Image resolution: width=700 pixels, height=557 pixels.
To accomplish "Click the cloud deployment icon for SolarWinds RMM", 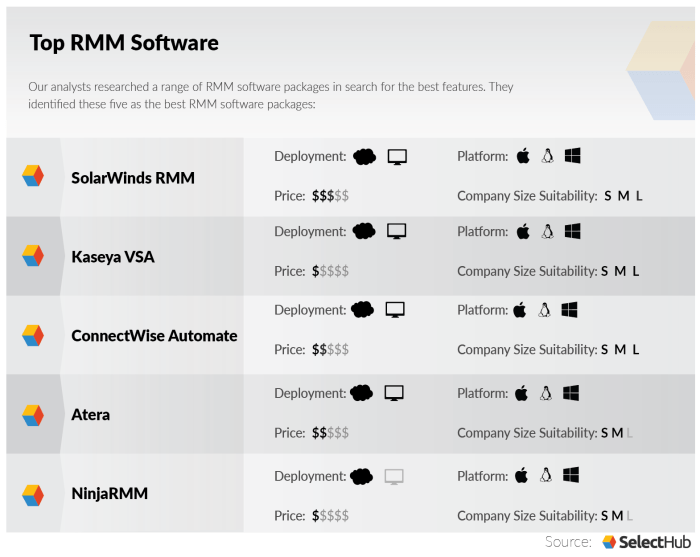I will (365, 157).
